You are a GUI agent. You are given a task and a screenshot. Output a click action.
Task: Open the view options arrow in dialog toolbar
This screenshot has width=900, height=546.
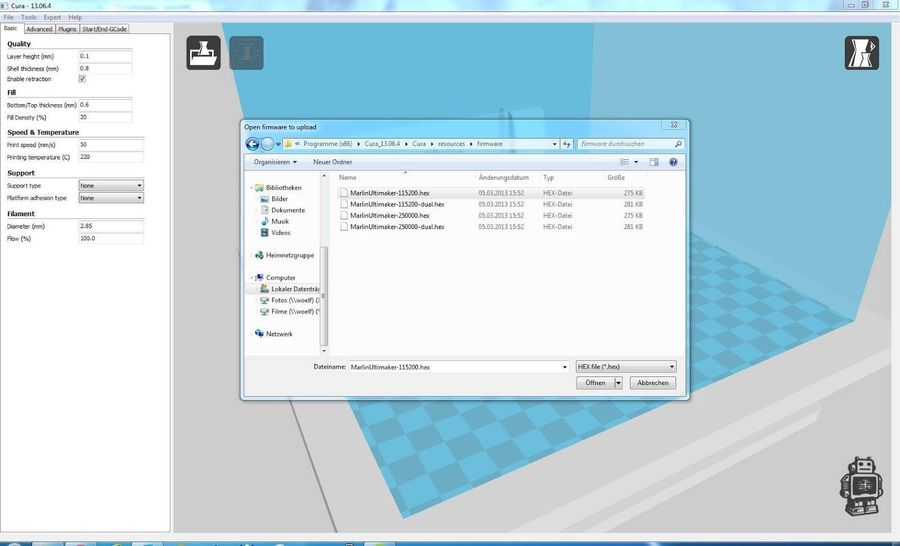(636, 162)
